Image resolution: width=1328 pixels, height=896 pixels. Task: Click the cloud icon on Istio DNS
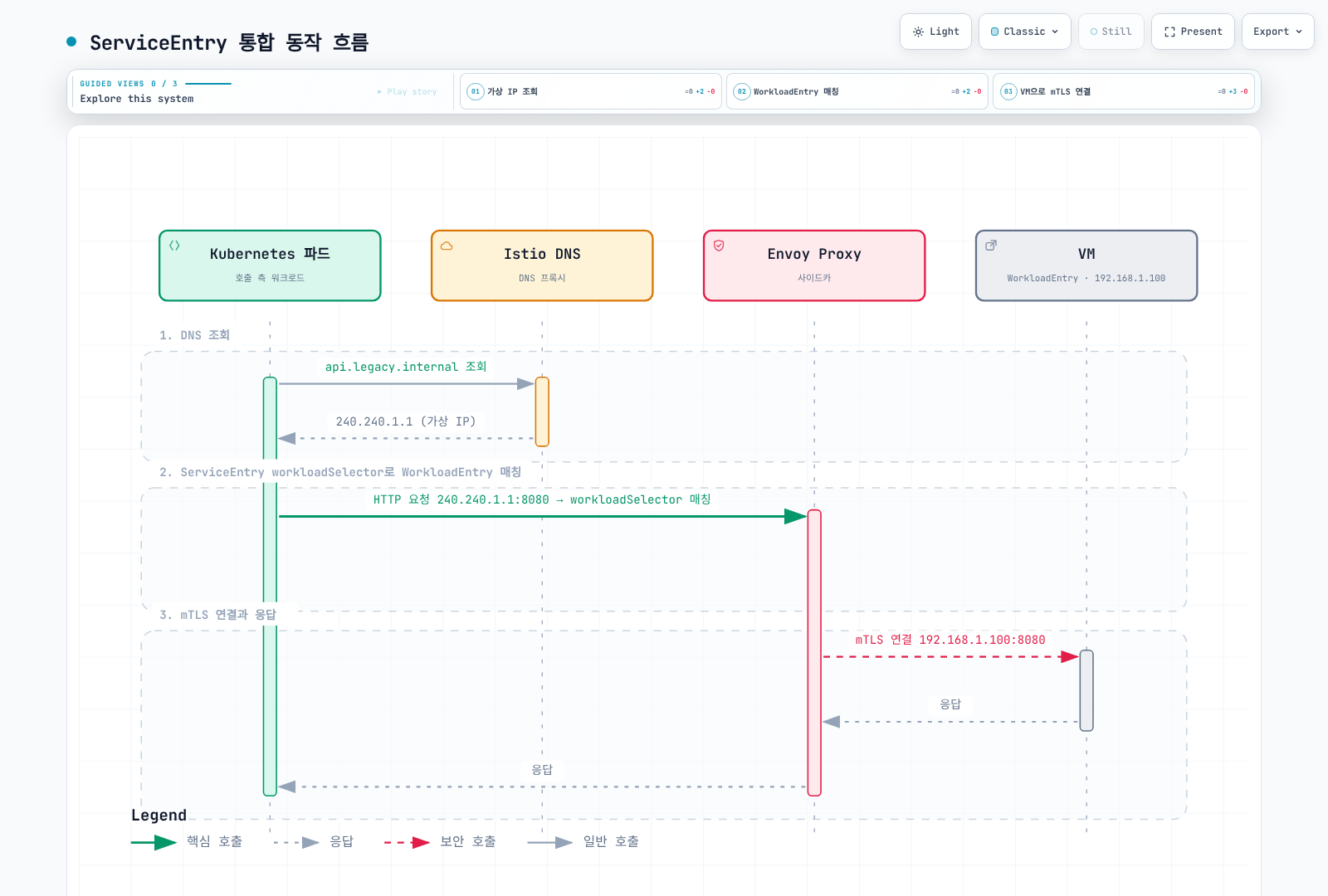click(447, 246)
